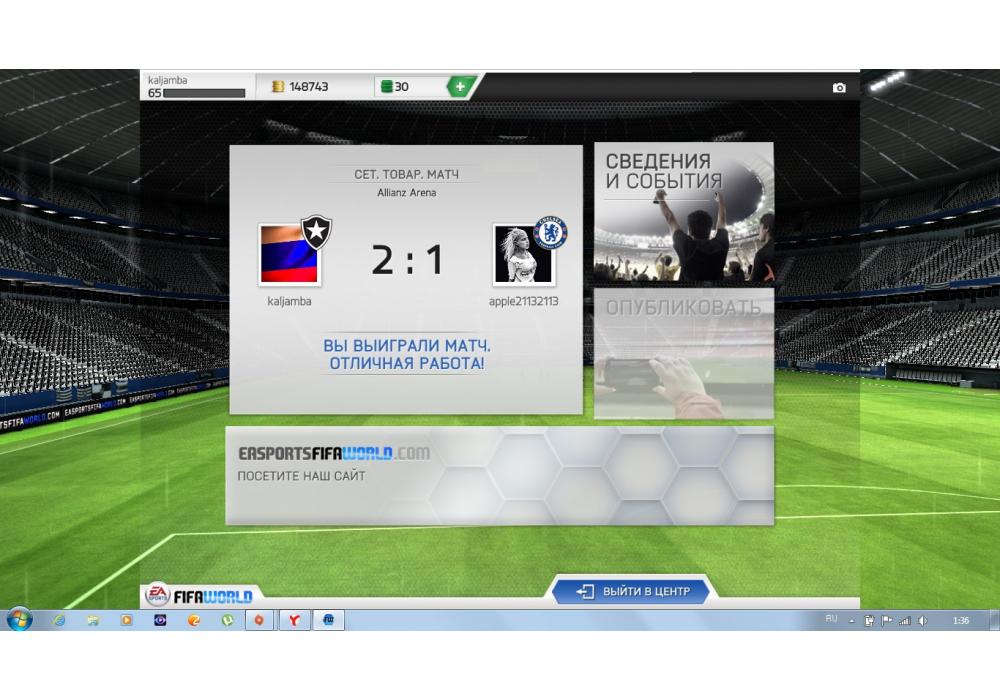The image size is (1000, 700).
Task: Open the orange Zona taskbar icon
Action: tap(194, 620)
